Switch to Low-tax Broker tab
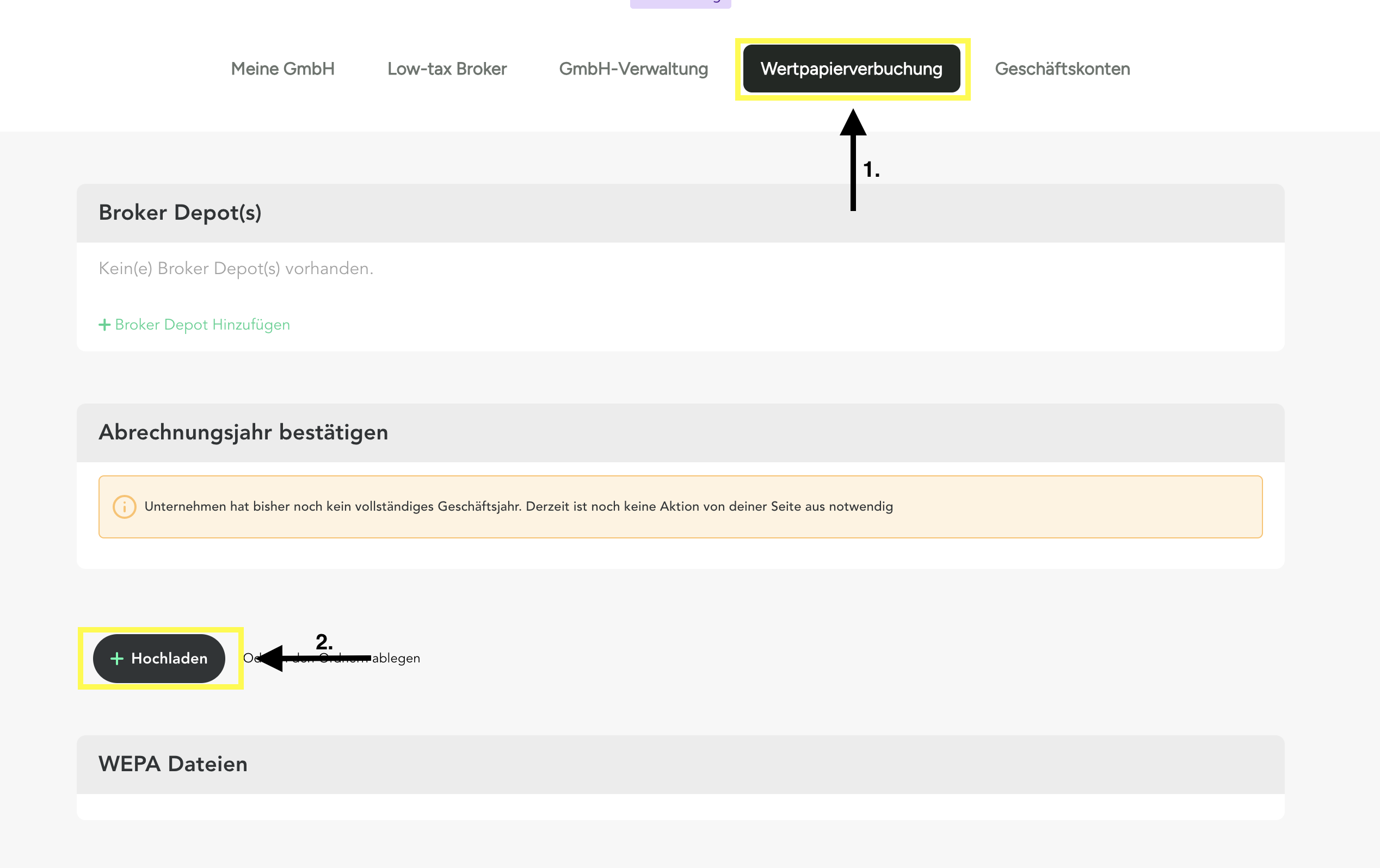Image resolution: width=1380 pixels, height=868 pixels. (x=446, y=69)
